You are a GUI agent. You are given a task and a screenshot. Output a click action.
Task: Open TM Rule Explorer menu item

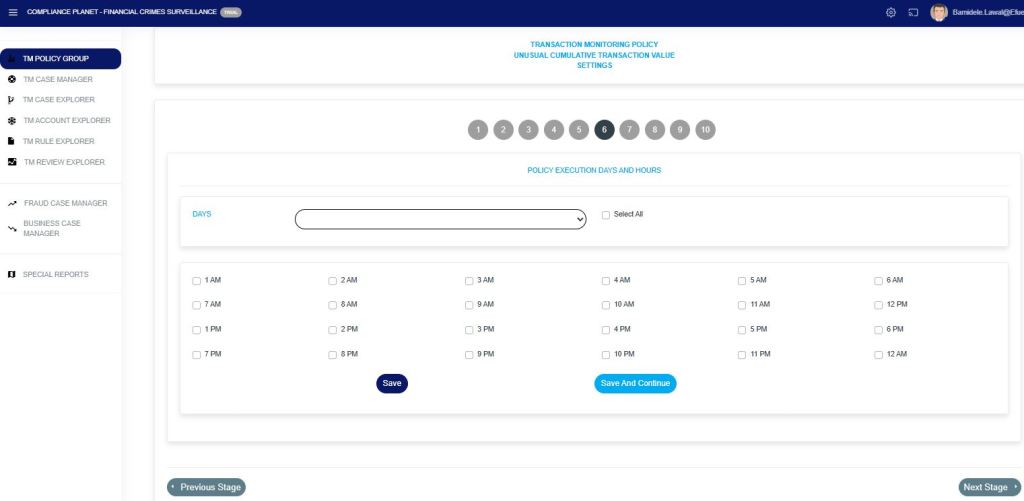click(58, 141)
